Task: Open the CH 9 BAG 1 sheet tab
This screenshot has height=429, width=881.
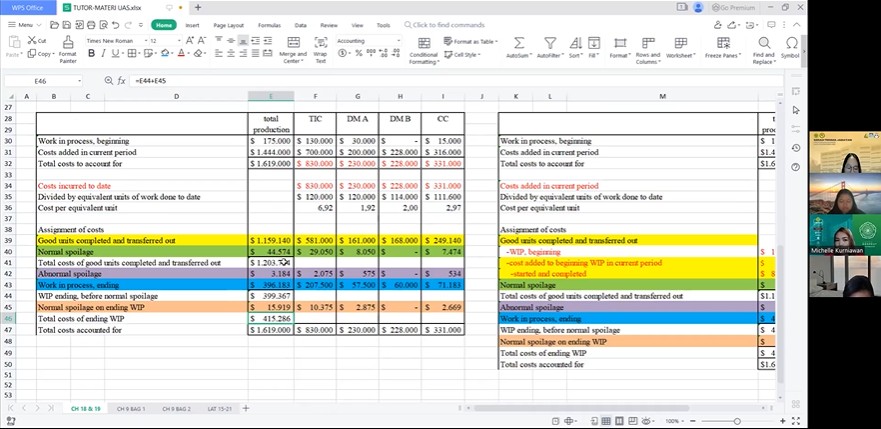Action: [130, 409]
